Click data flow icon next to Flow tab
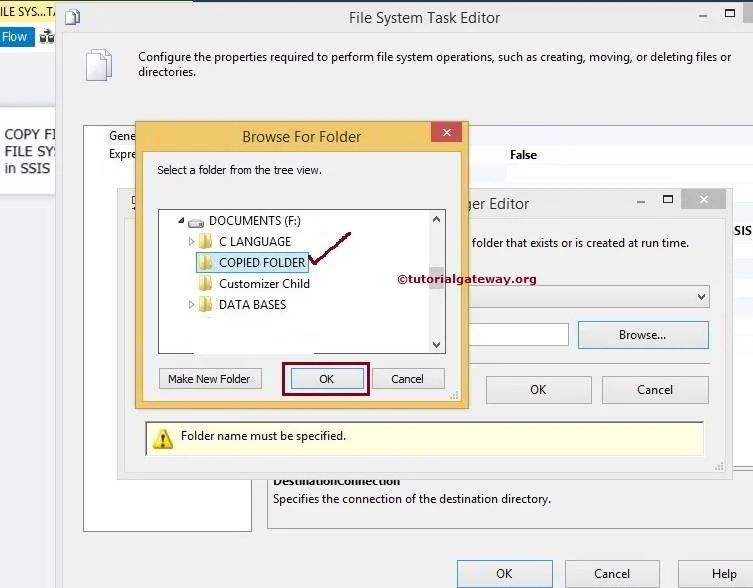This screenshot has width=753, height=588. (47, 37)
